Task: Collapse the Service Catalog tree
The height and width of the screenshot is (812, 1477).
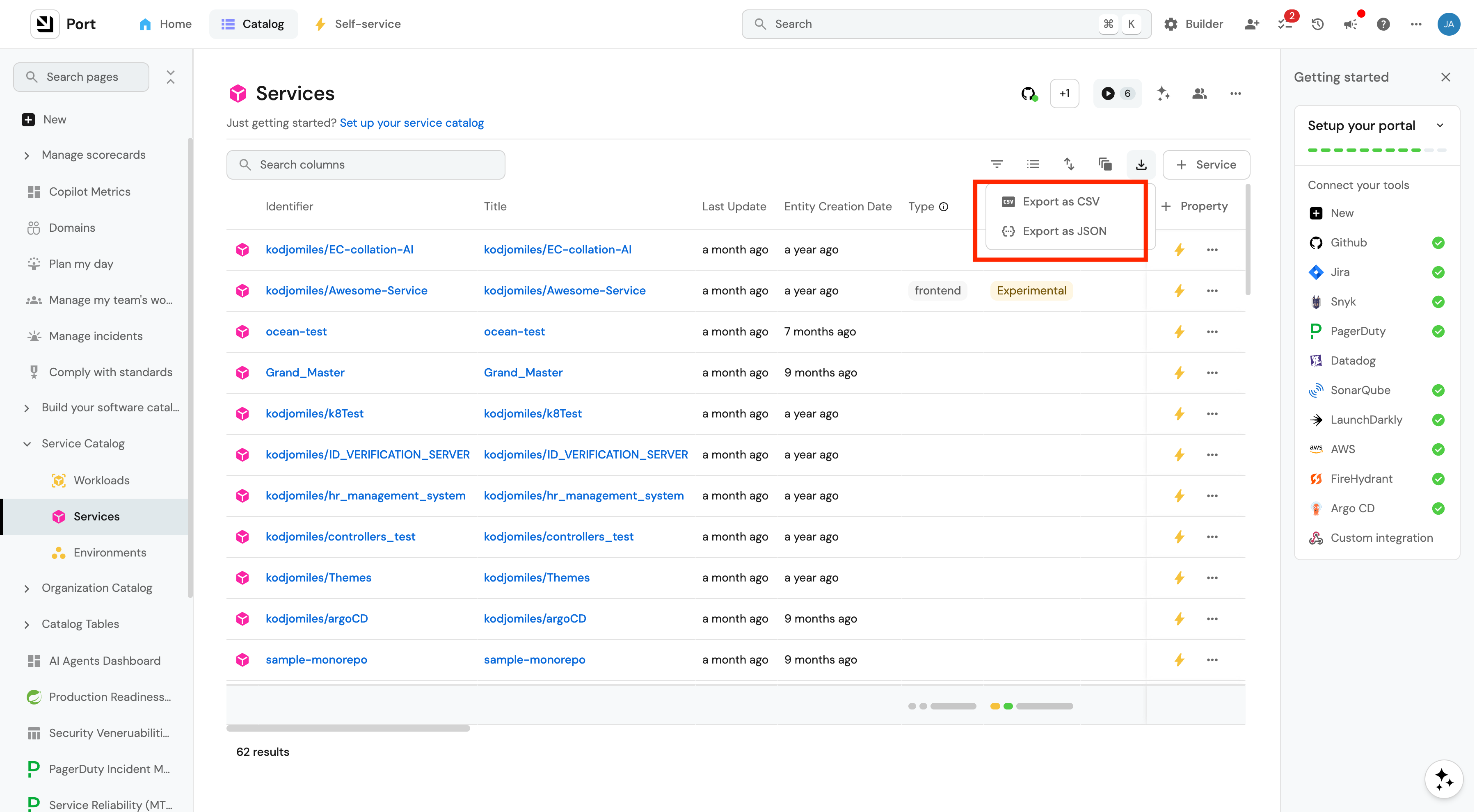Action: tap(27, 444)
